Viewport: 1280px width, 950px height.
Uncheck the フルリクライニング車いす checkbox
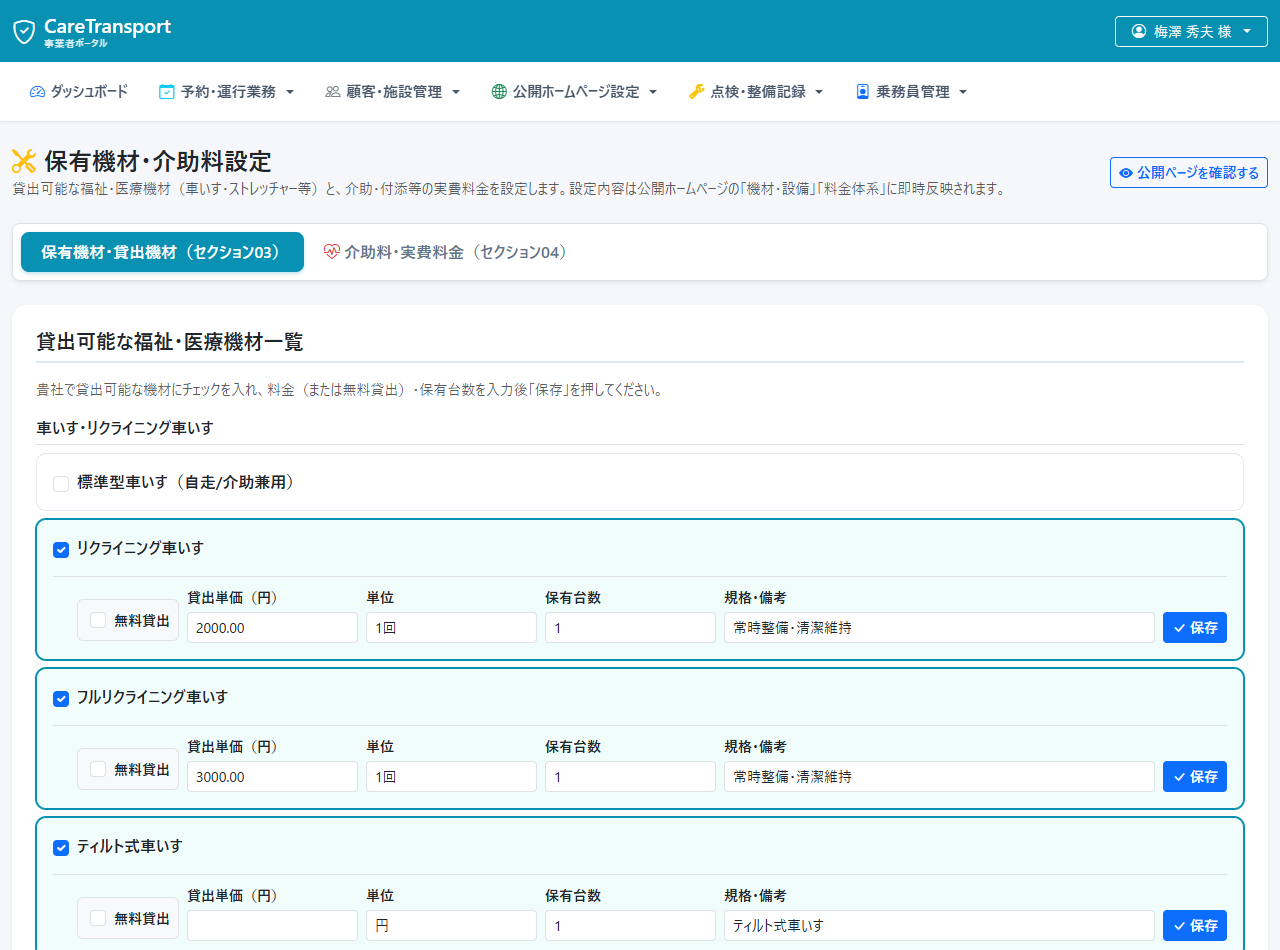(x=61, y=698)
